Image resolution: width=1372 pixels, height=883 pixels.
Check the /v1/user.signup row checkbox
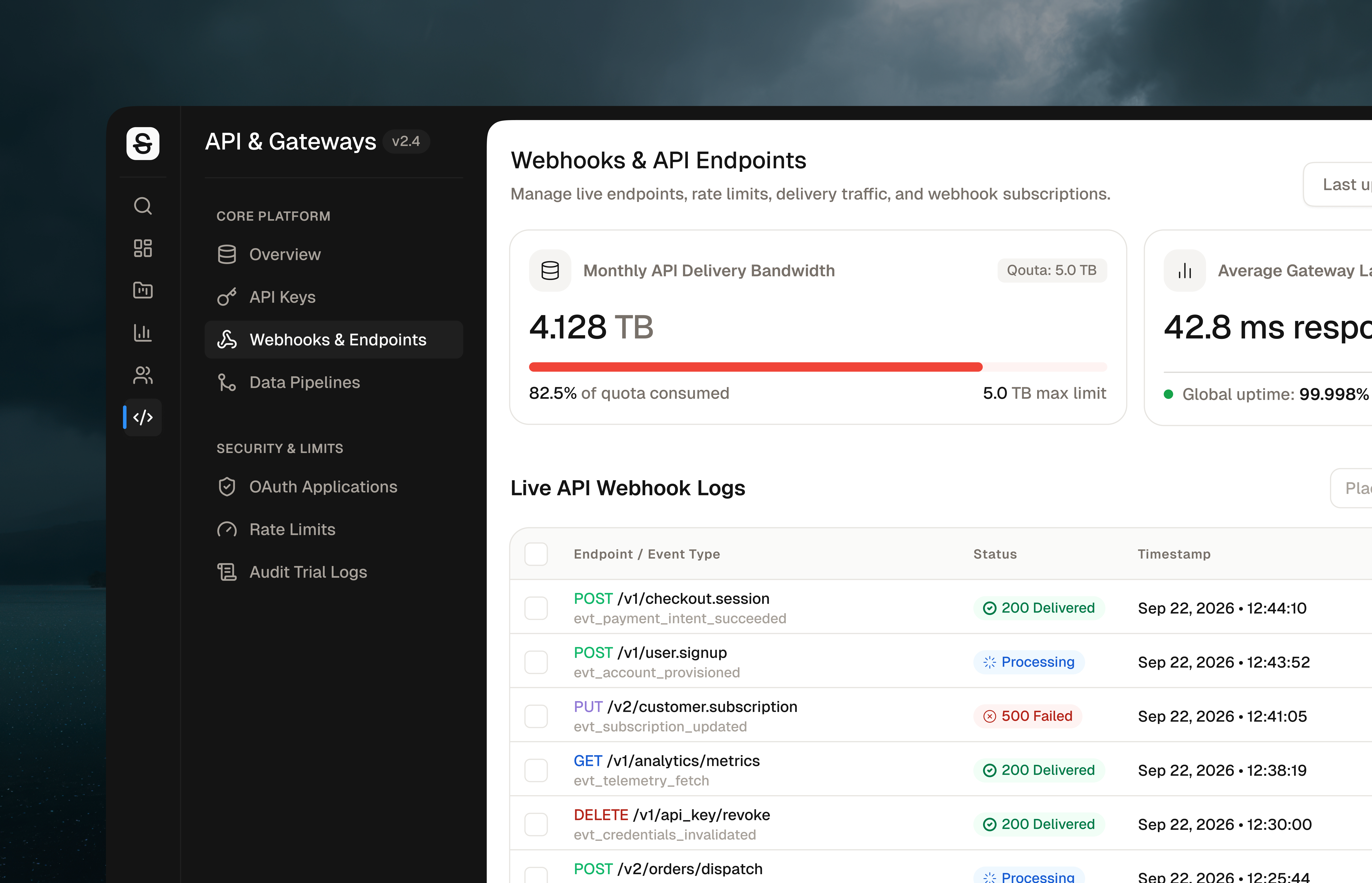536,662
